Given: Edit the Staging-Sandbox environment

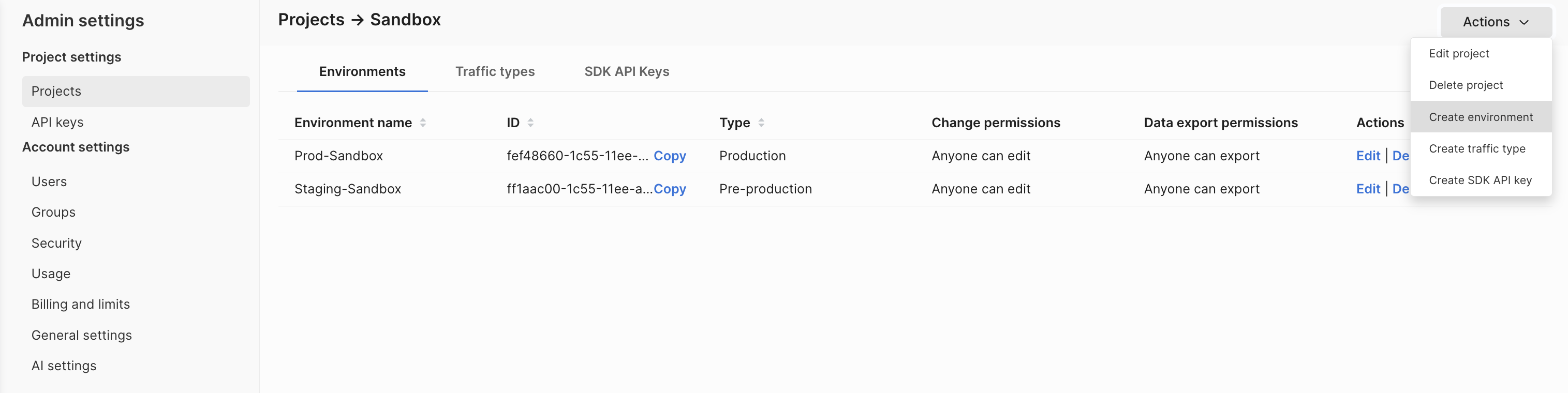Looking at the screenshot, I should (1368, 189).
